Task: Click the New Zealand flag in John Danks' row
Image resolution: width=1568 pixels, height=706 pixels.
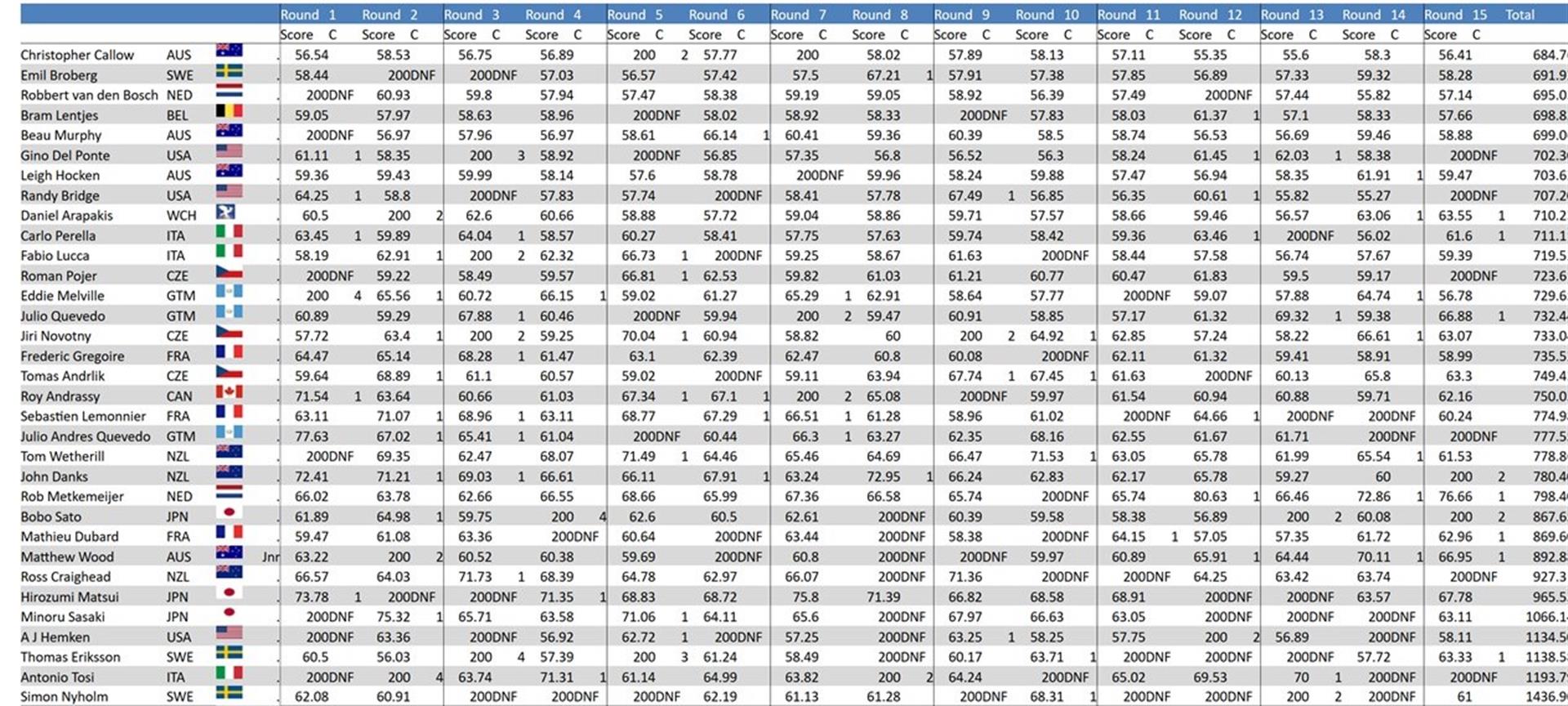Action: click(229, 471)
